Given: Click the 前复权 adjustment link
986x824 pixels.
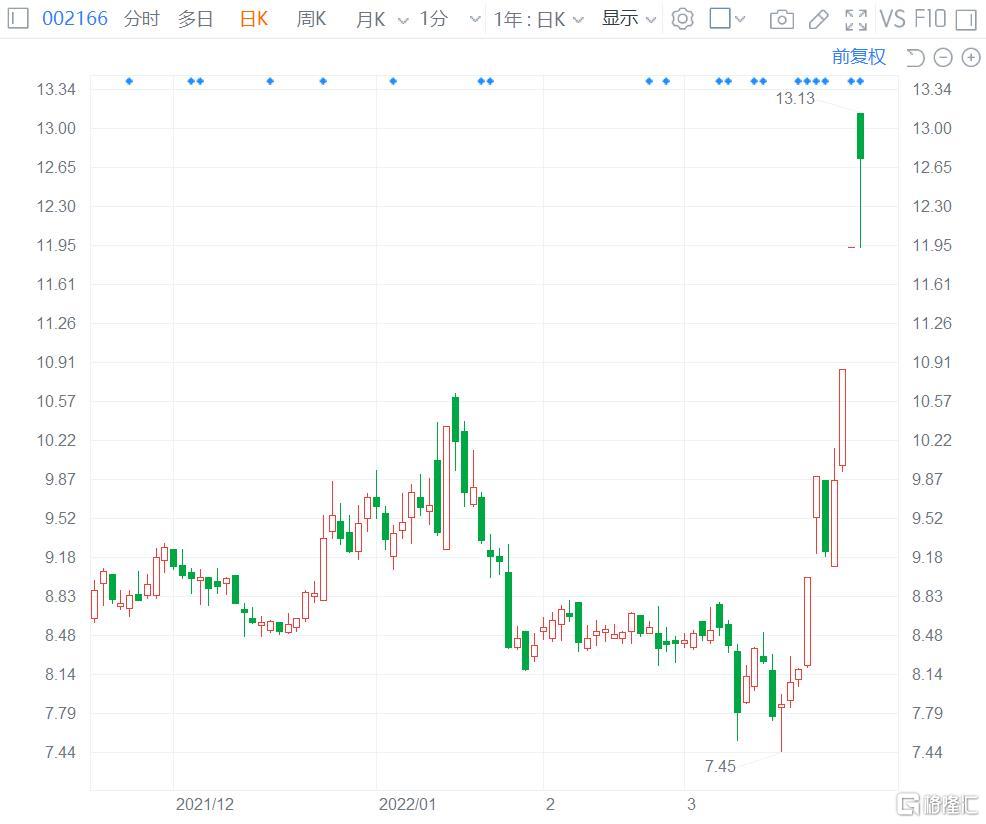Looking at the screenshot, I should coord(858,57).
